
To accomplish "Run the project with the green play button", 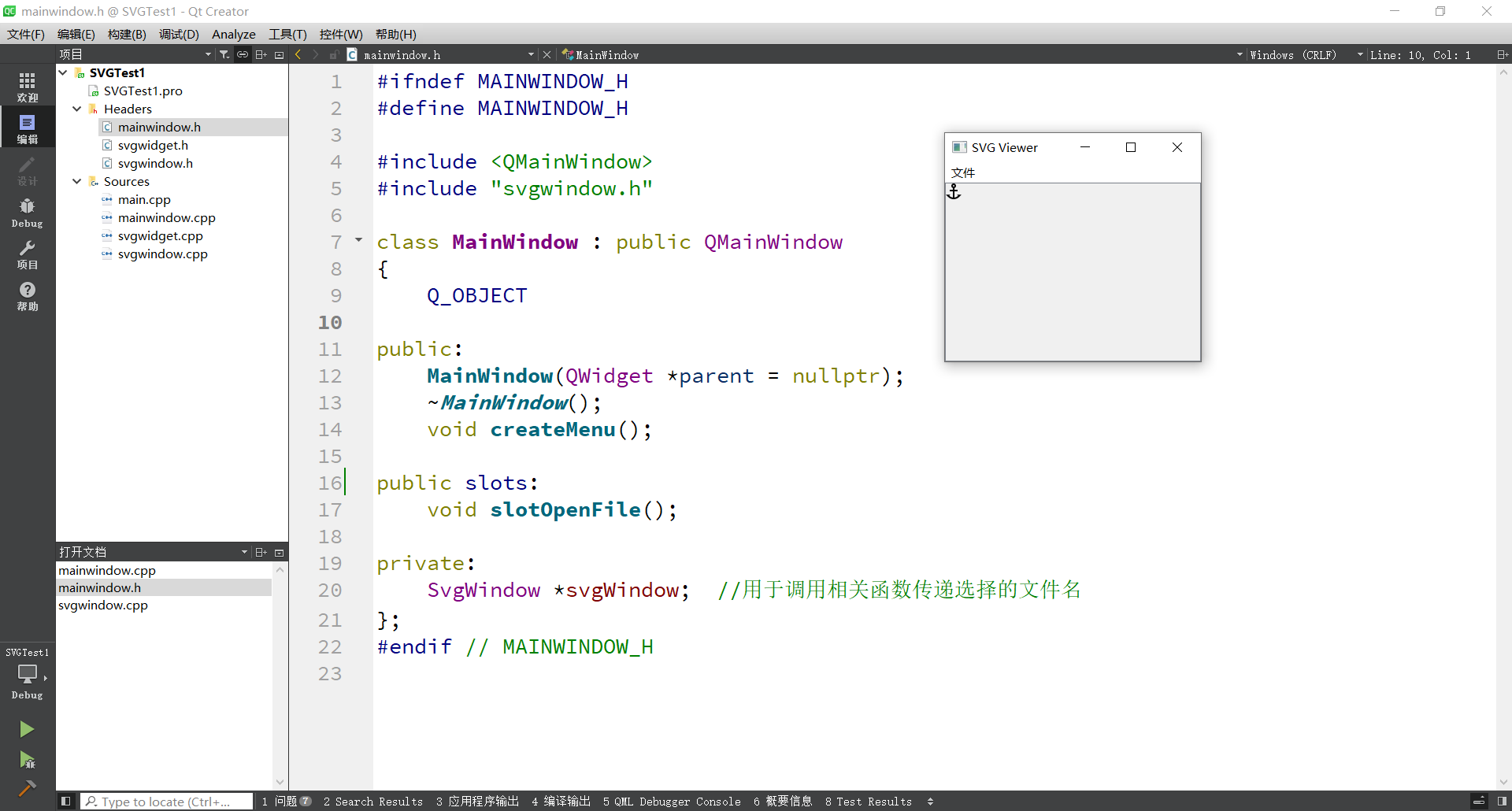I will point(27,729).
